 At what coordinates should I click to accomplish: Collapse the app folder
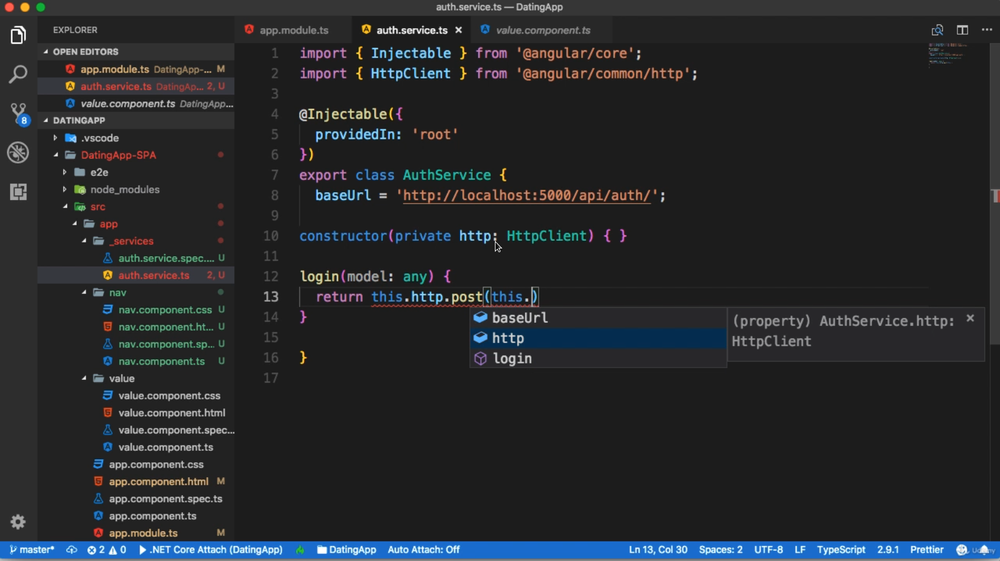click(x=136, y=224)
